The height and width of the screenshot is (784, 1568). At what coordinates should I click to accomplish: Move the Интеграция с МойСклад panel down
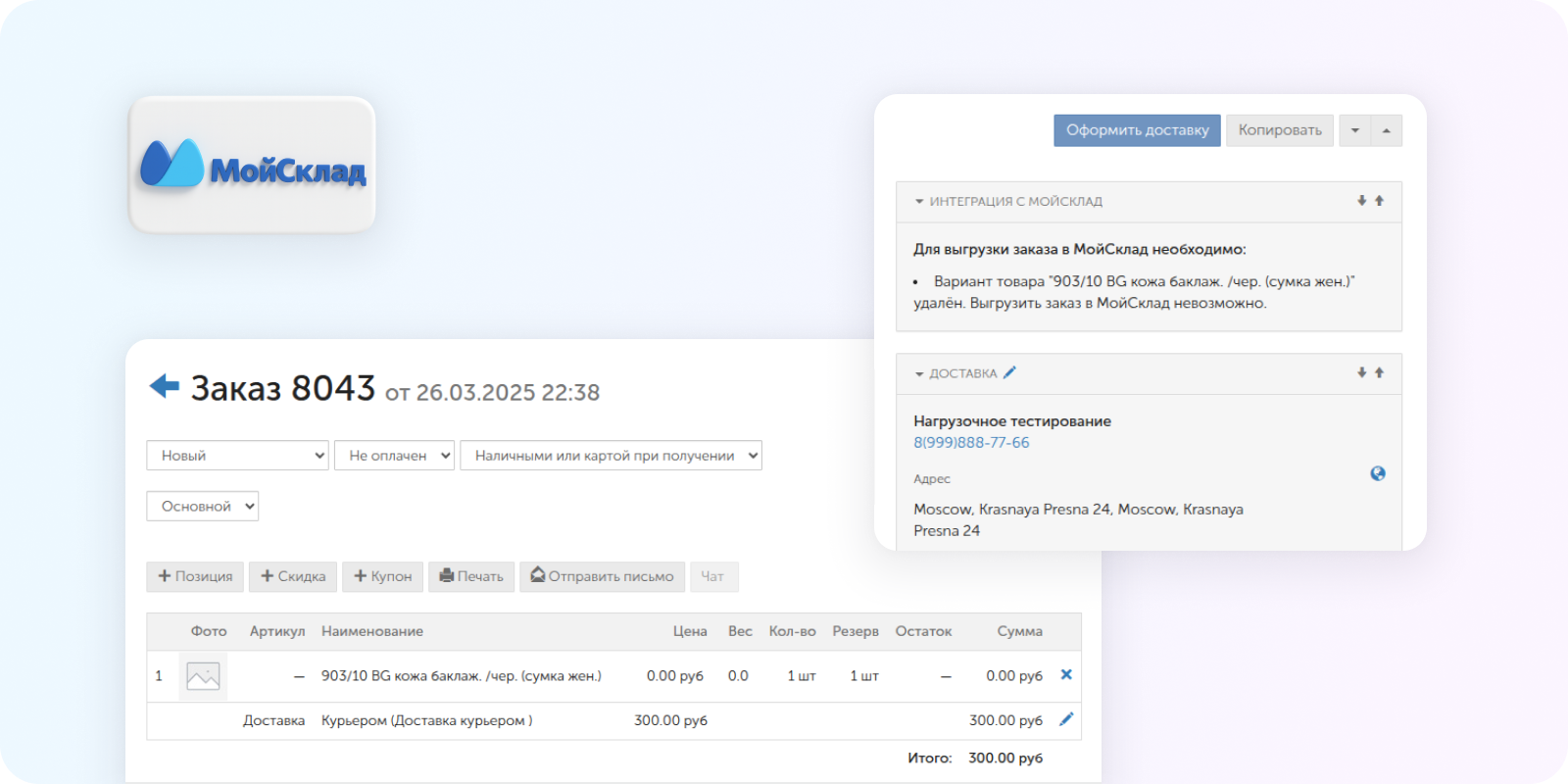[x=1361, y=201]
